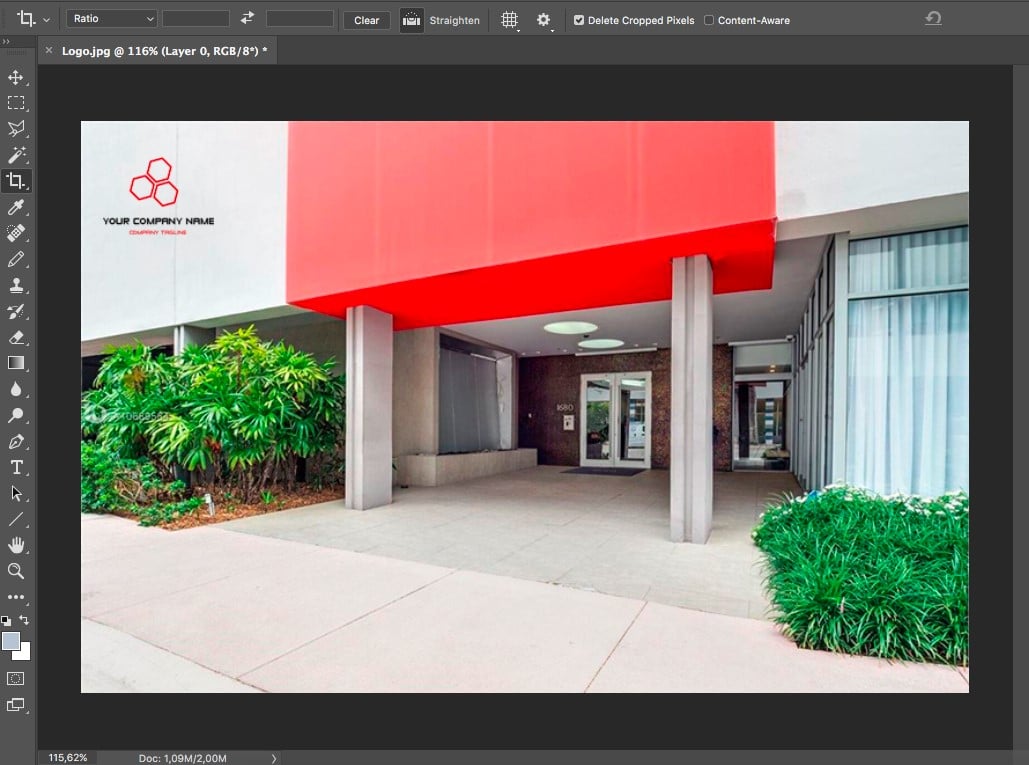1029x765 pixels.
Task: Open the foreground color swatch
Action: (x=11, y=641)
